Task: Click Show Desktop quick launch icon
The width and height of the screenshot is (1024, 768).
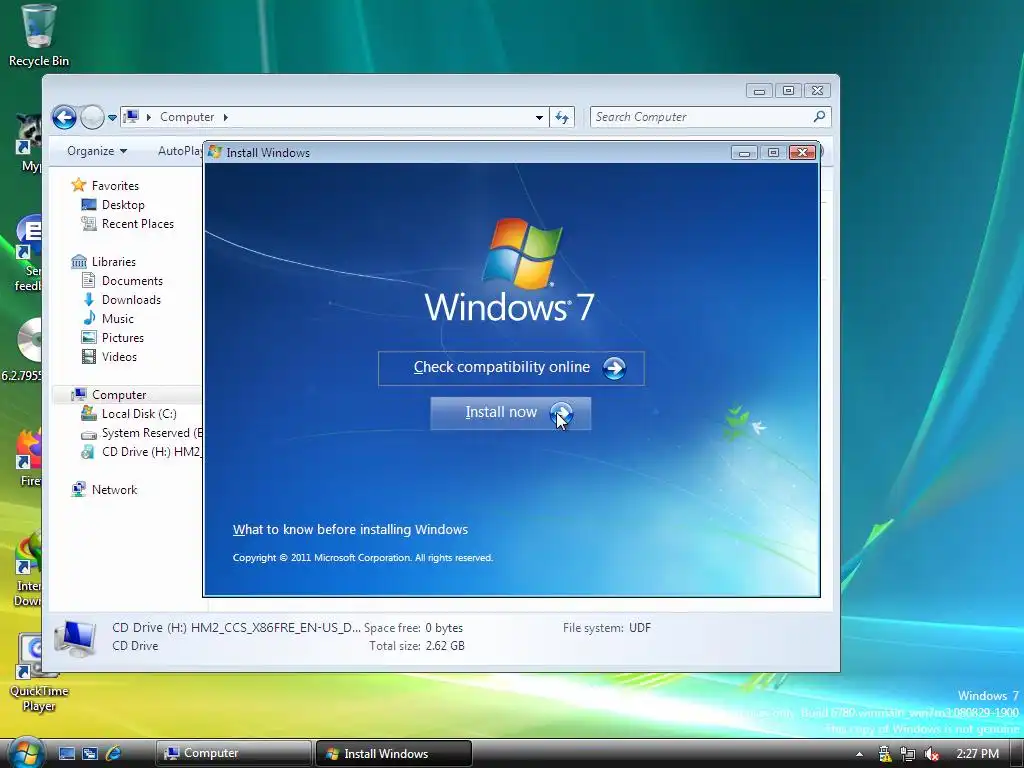Action: tap(67, 753)
